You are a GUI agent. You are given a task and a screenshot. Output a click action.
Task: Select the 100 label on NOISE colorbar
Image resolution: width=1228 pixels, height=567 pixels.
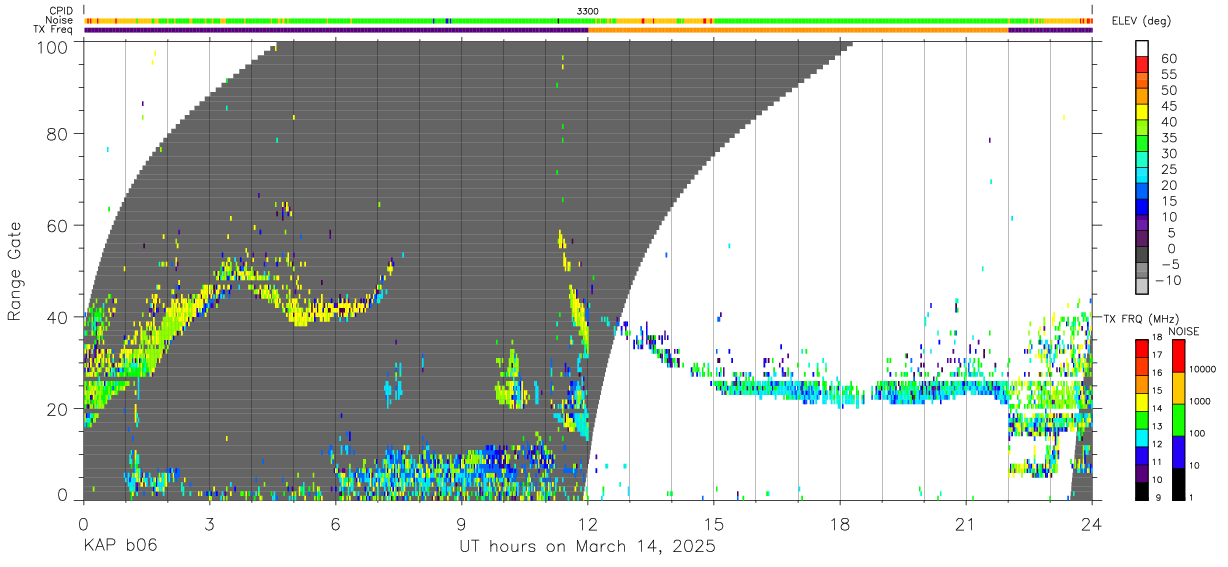[x=1197, y=434]
